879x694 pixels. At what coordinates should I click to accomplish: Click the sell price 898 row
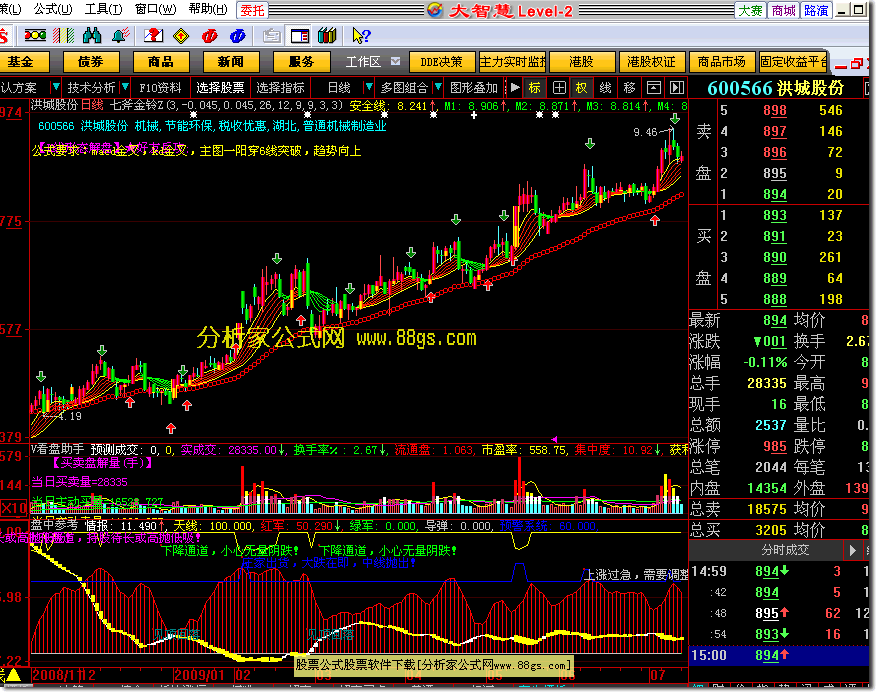click(x=779, y=110)
